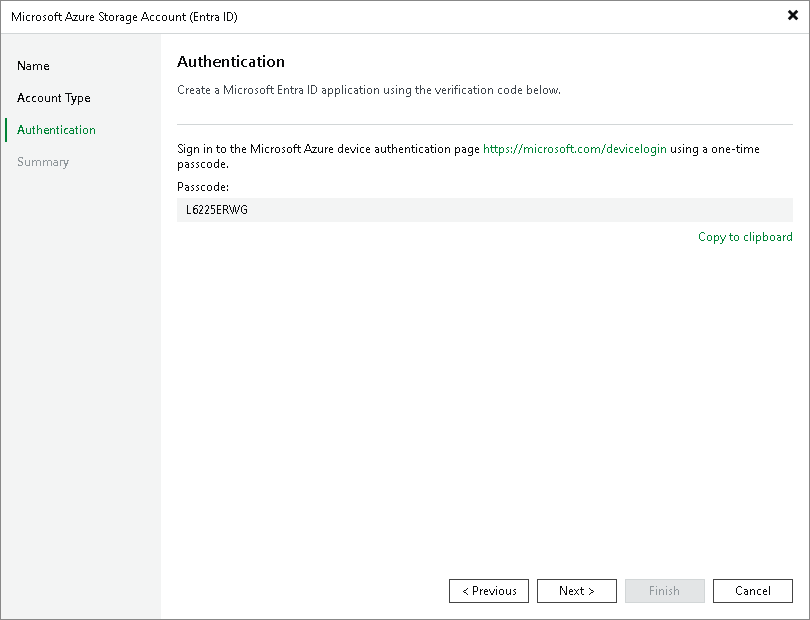
Task: Close the Azure Storage Account dialog
Action: [x=792, y=16]
